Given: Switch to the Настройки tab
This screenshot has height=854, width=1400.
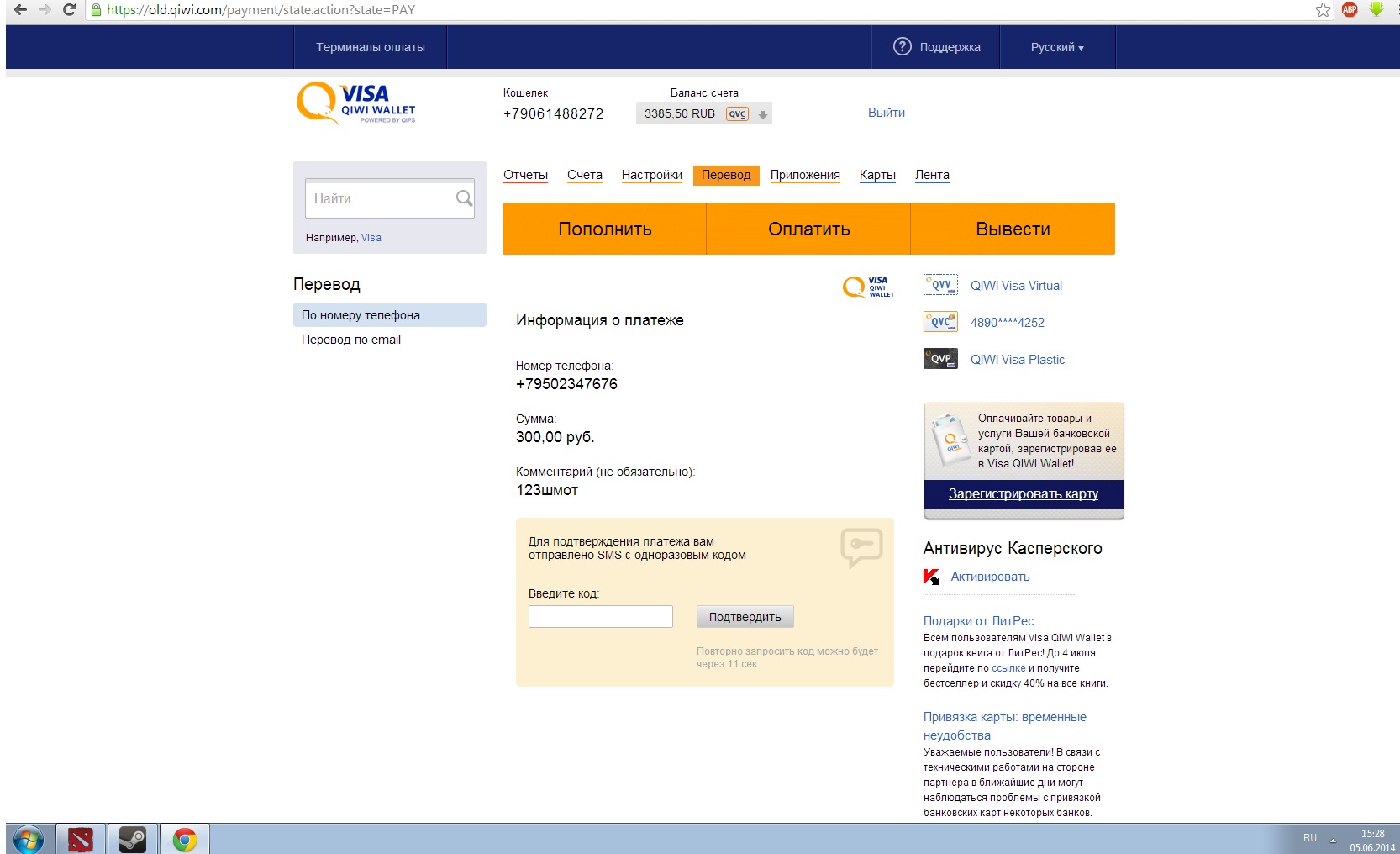Looking at the screenshot, I should (651, 175).
